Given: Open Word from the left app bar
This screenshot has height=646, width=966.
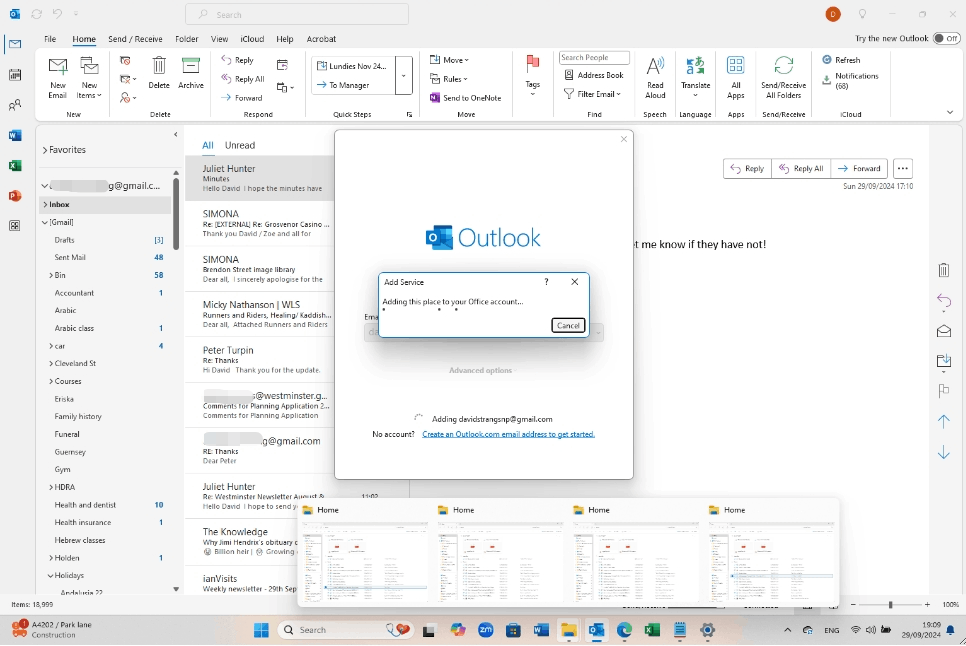Looking at the screenshot, I should 15,135.
